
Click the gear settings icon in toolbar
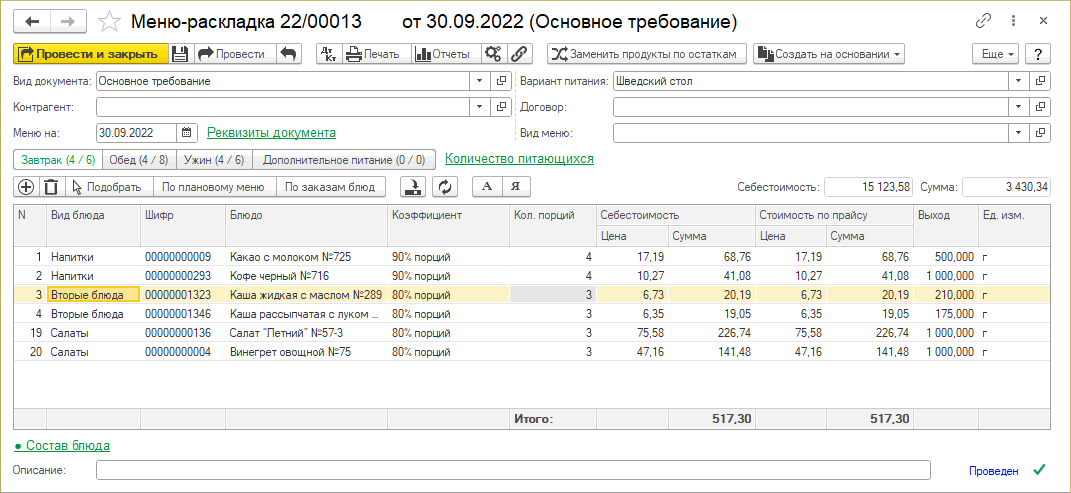(492, 54)
